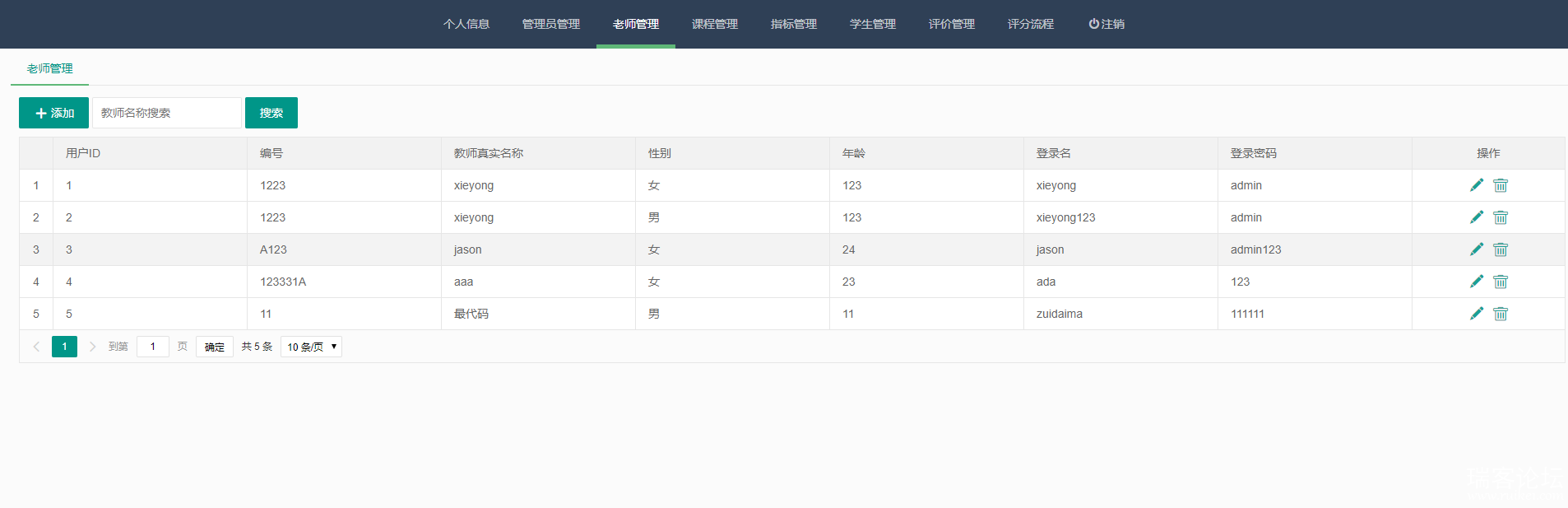Delete the zuidaima teacher record

point(1501,314)
